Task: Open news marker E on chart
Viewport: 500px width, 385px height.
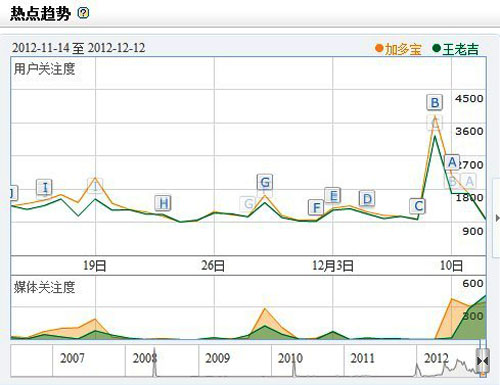Action: point(333,196)
